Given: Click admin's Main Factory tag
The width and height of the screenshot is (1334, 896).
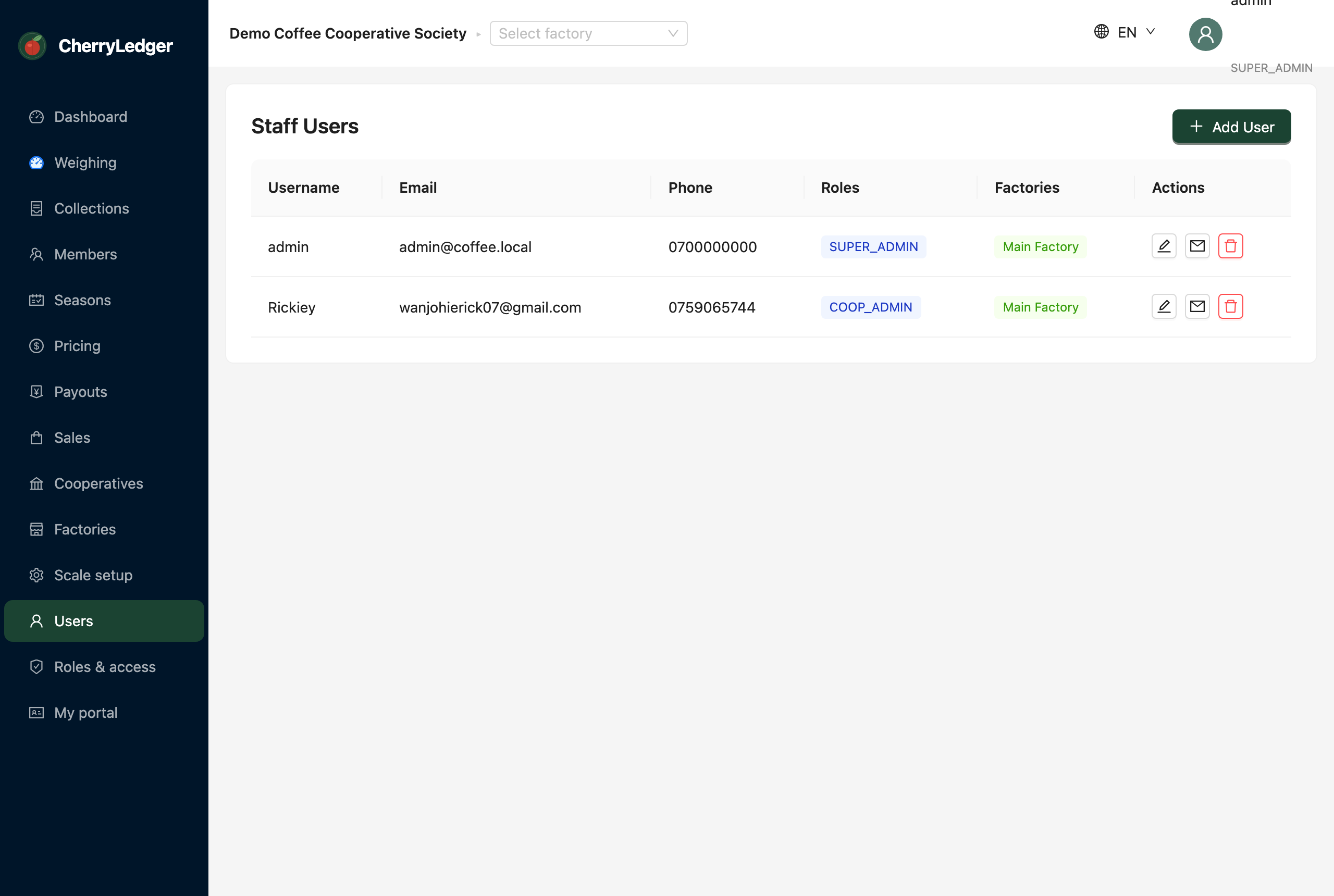Looking at the screenshot, I should click(1040, 247).
